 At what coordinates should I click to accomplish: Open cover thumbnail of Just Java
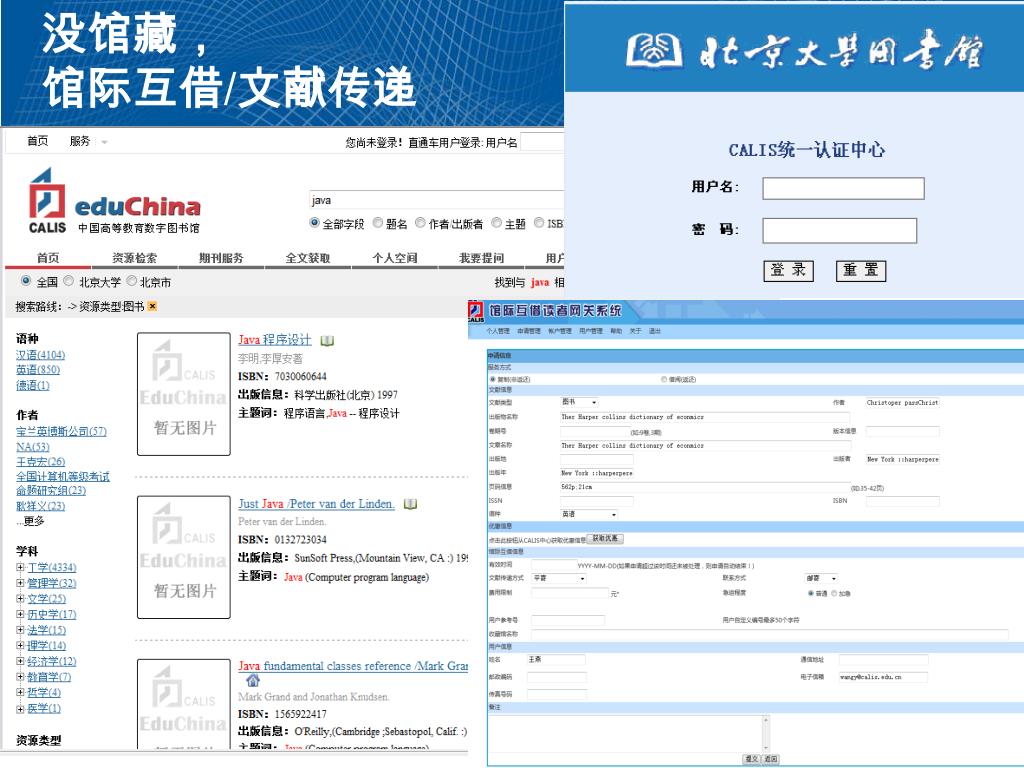point(184,557)
